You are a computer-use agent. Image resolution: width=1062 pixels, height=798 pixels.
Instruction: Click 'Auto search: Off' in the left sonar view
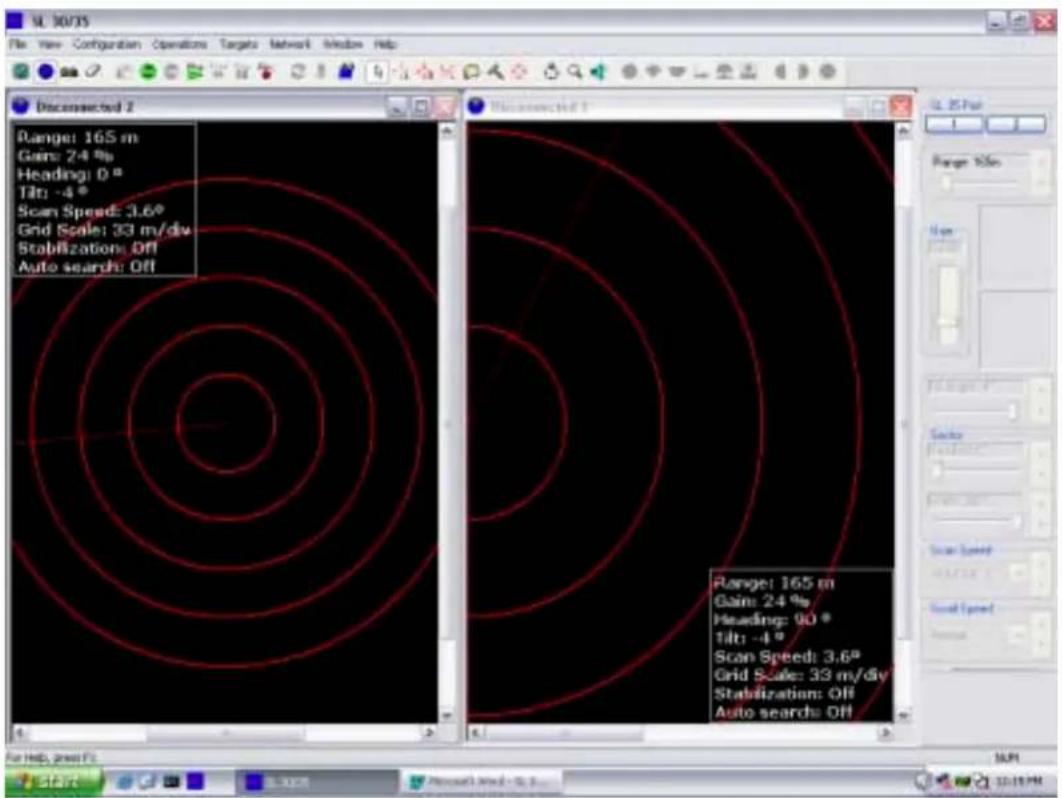[87, 266]
